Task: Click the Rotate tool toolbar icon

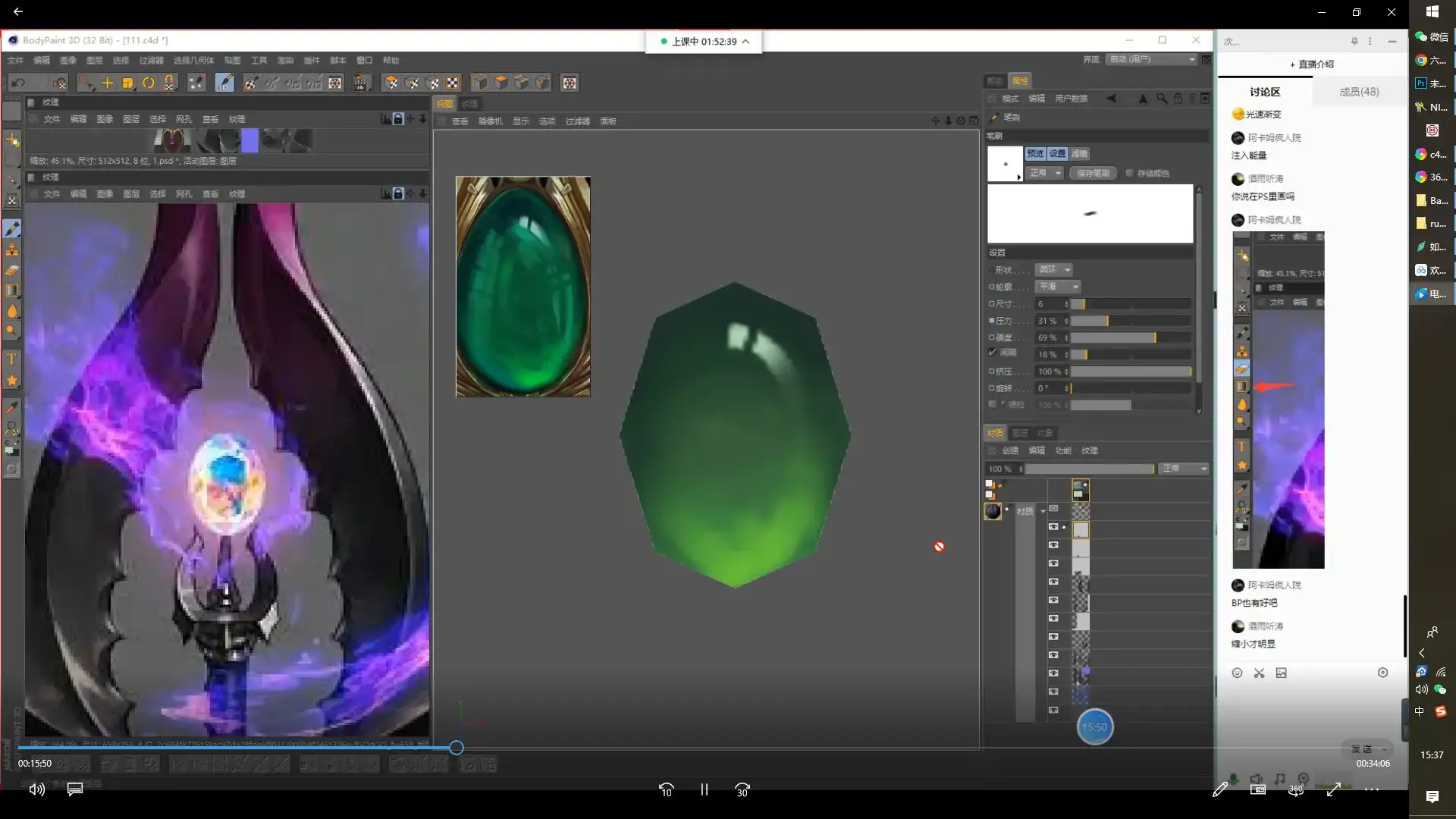Action: (149, 83)
